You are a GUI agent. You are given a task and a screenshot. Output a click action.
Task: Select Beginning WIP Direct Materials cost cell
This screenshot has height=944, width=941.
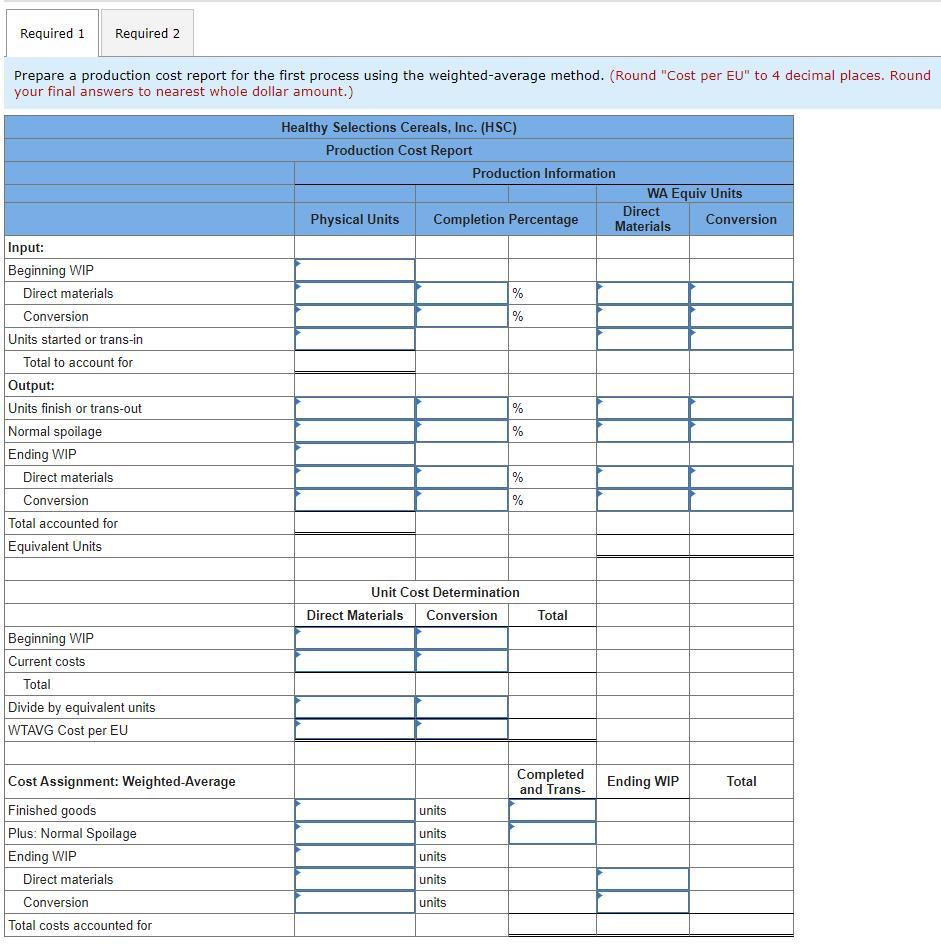354,637
